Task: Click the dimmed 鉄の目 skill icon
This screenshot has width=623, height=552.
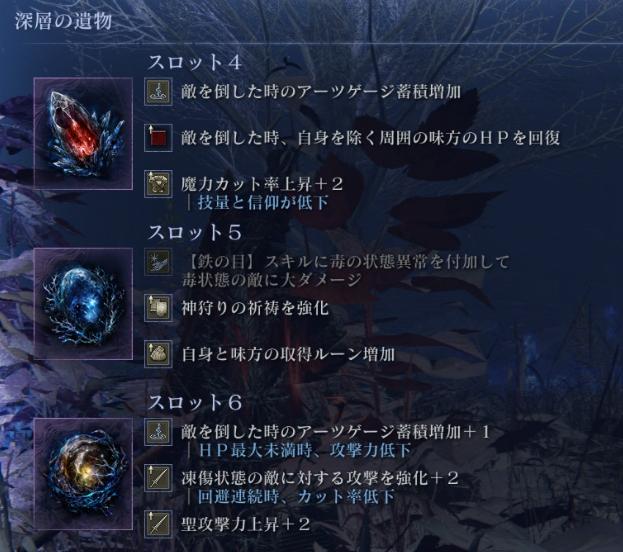Action: click(158, 262)
